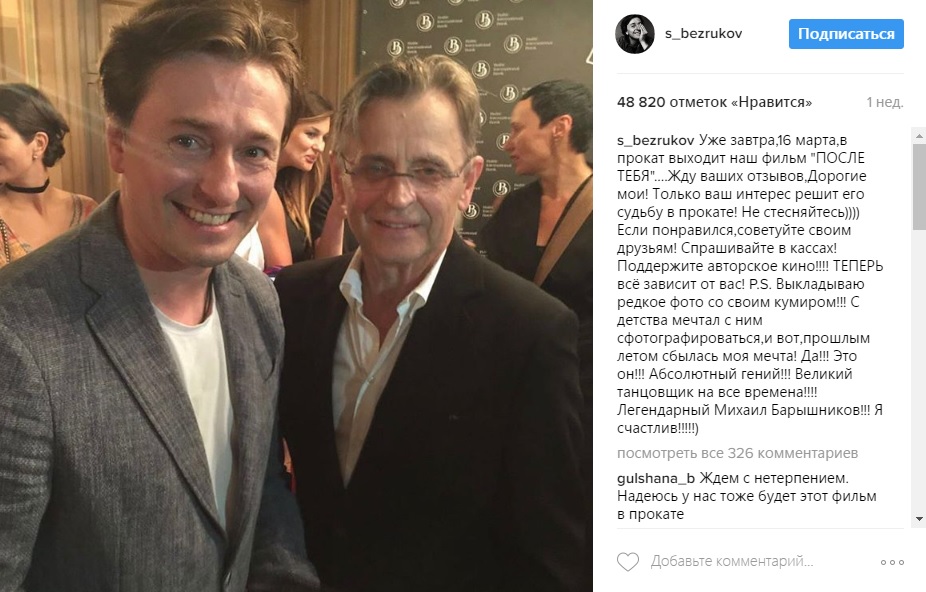The height and width of the screenshot is (592, 926).
Task: Click the empty scrollbar track below the thumb
Action: coord(919,371)
